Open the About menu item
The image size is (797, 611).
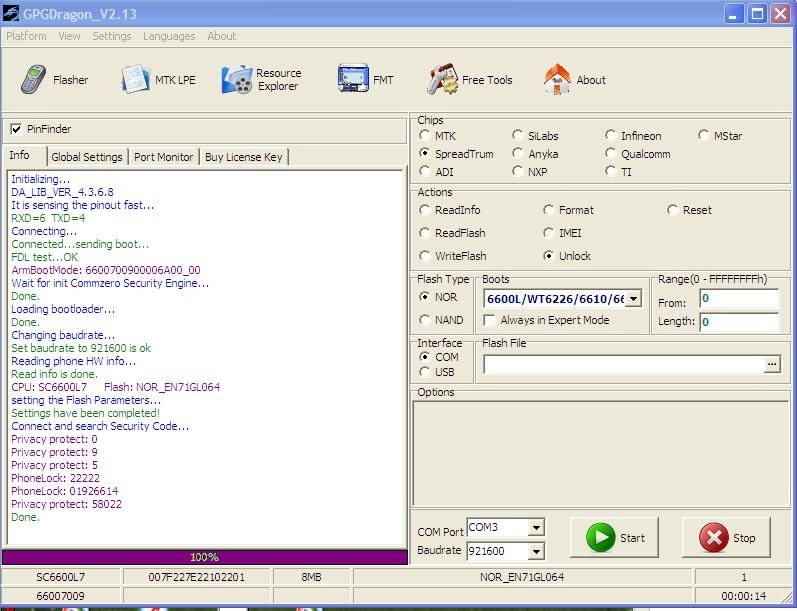(x=222, y=36)
